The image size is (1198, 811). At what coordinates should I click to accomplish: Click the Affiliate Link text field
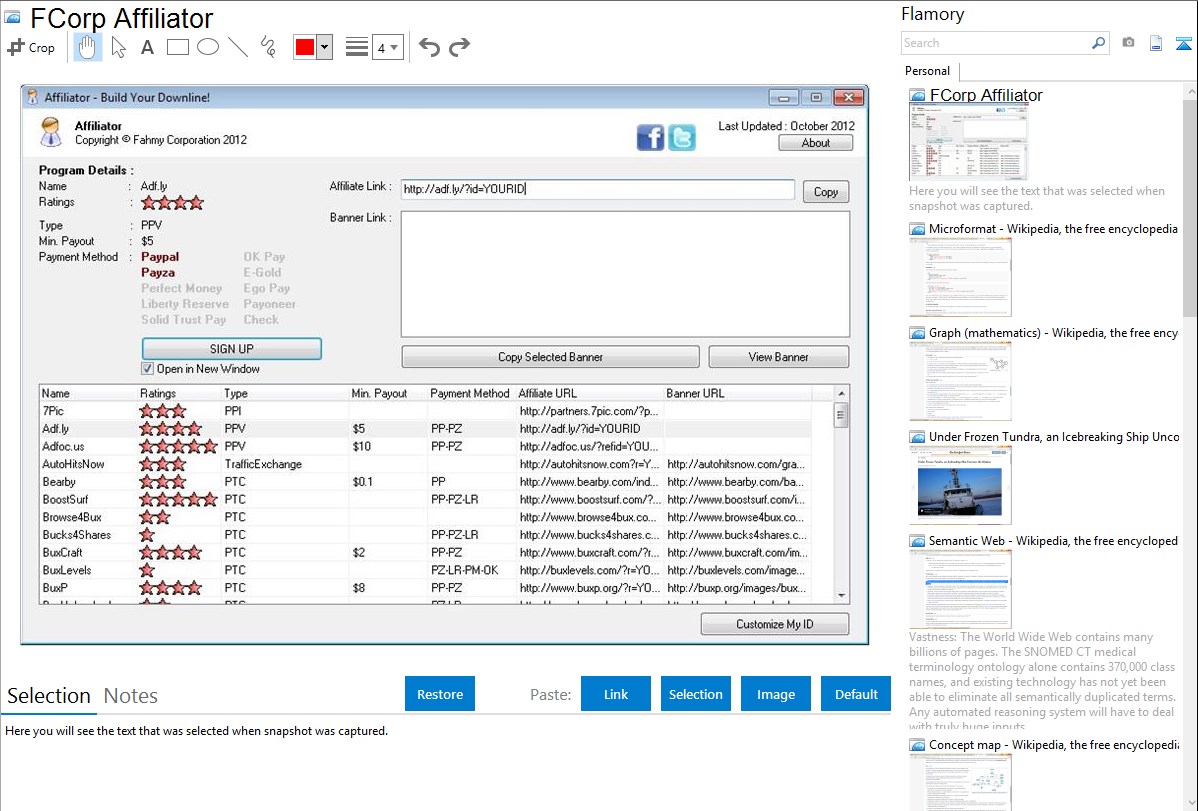(x=597, y=189)
